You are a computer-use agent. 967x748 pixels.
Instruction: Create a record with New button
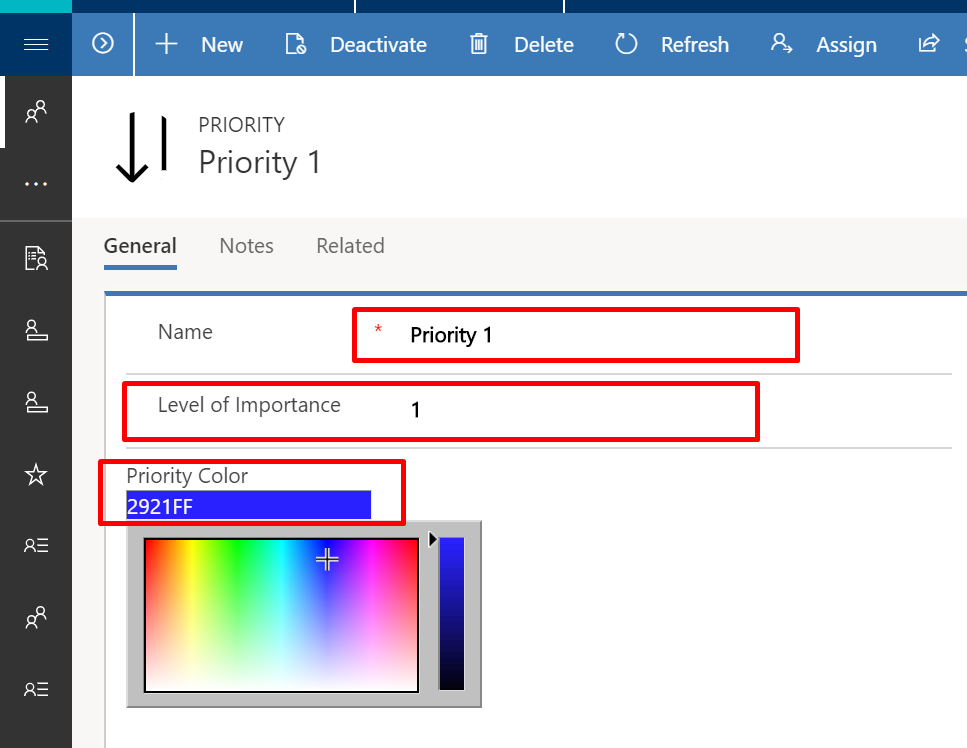[200, 44]
